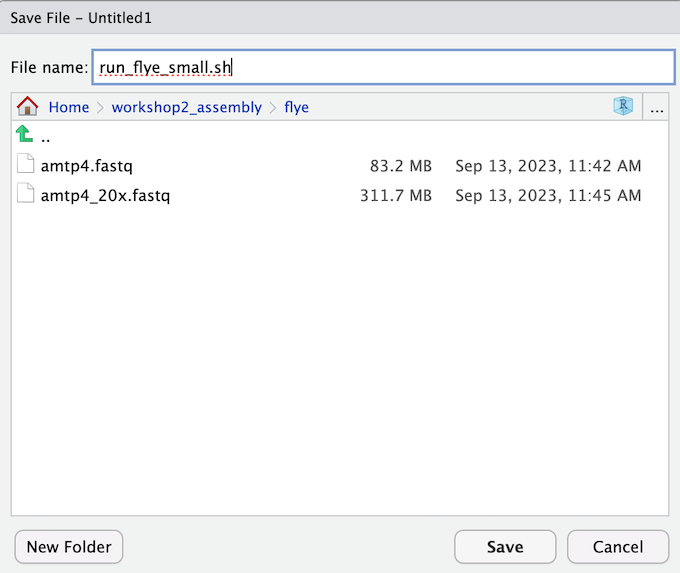
Task: Click the 11:42 AM modified date
Action: click(548, 166)
